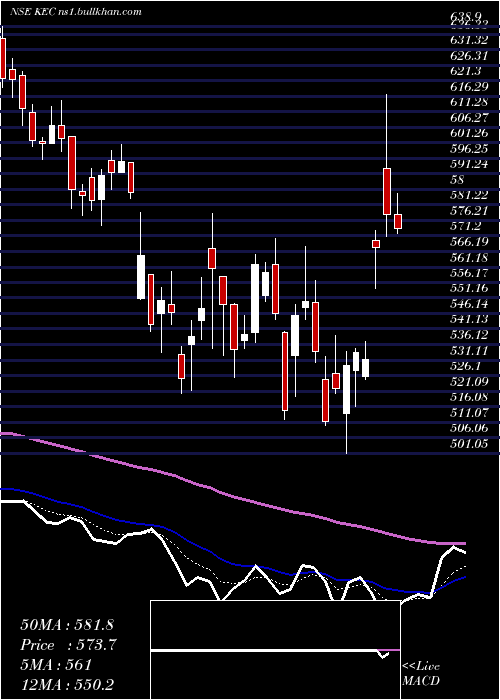Click the white candle with the lowest wick near 501
This screenshot has height=700, width=500.
tap(346, 389)
